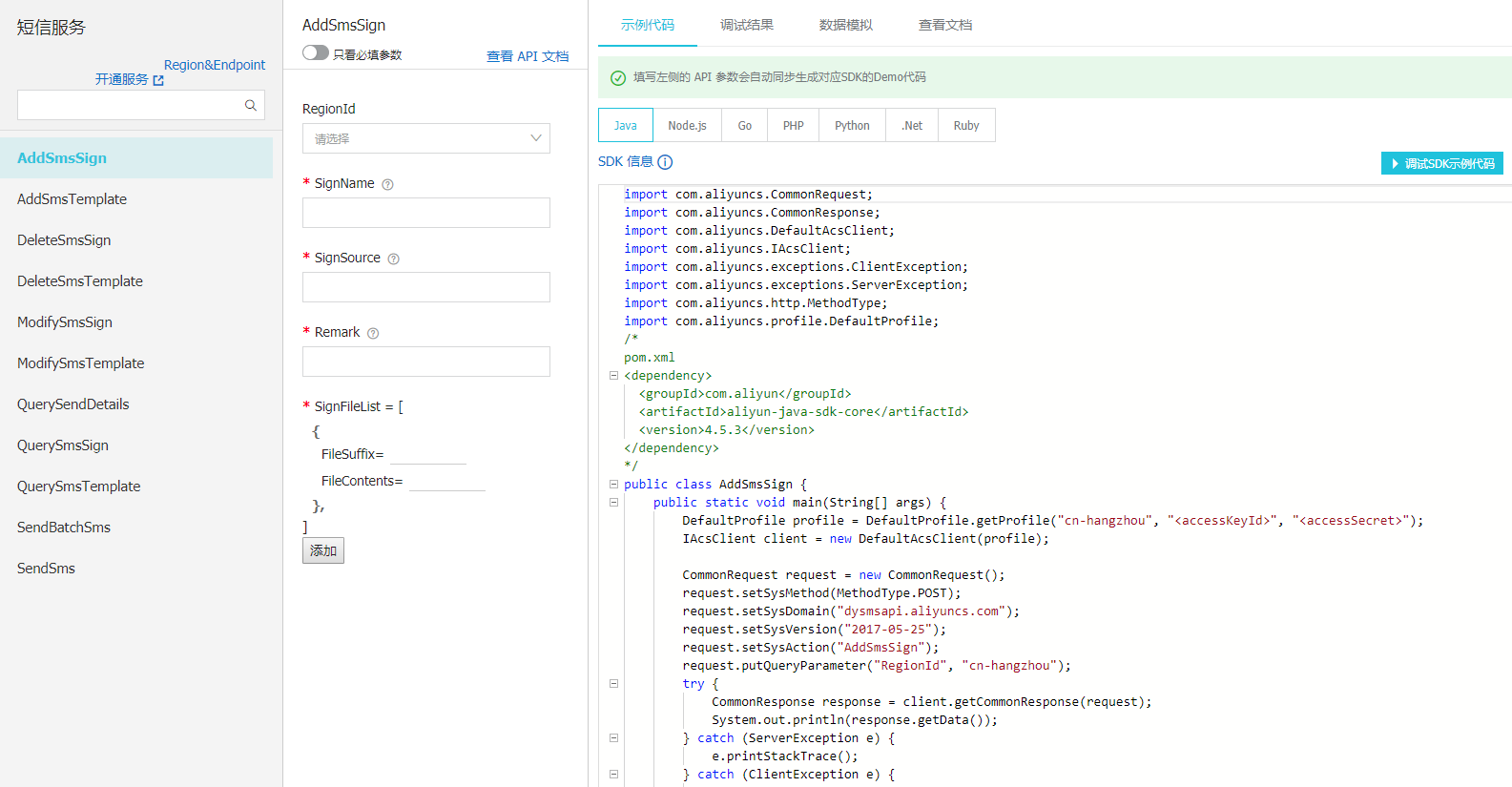This screenshot has height=787, width=1512.
Task: Click the help icon next to SignSource
Action: click(394, 259)
